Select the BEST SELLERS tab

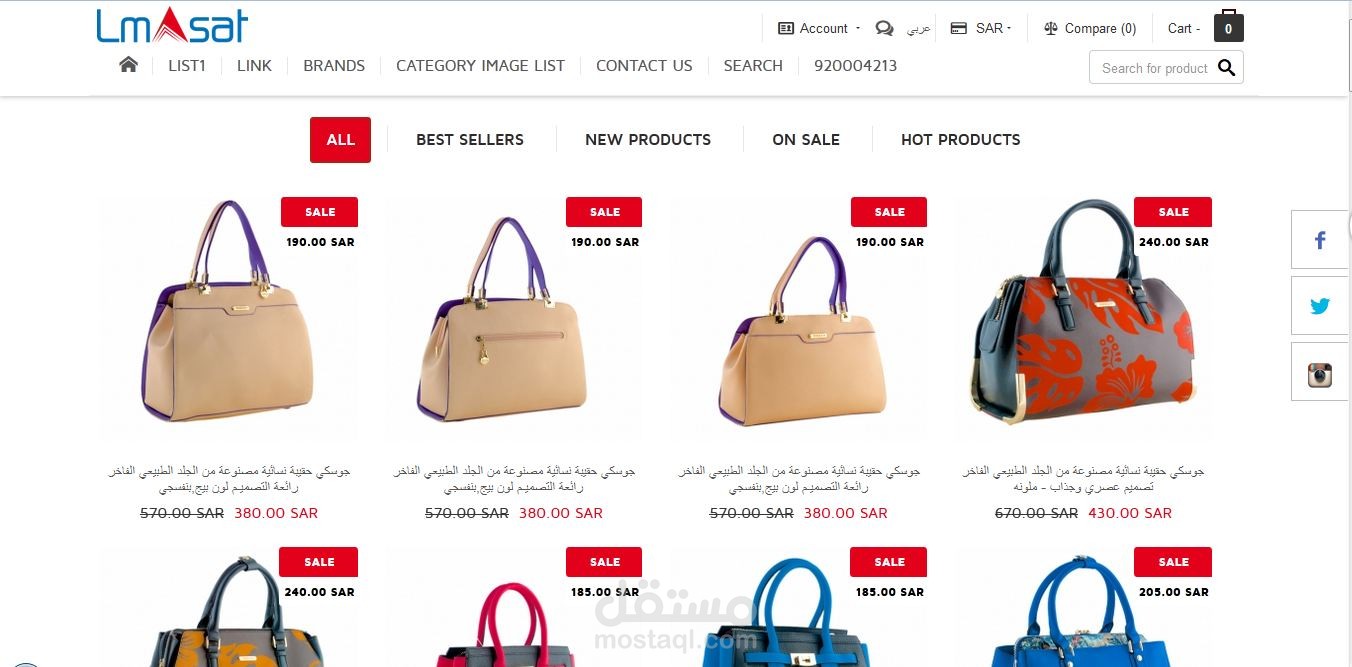click(x=470, y=140)
